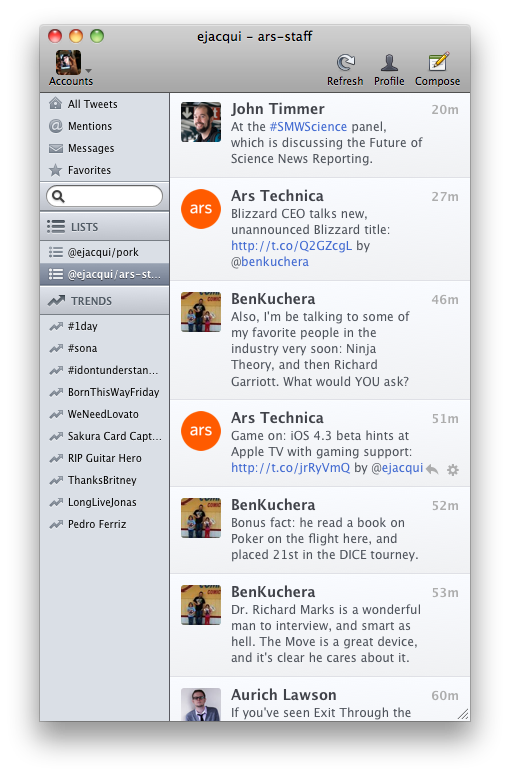Click the reply arrow on iOS 4.3 tweet
Image resolution: width=510 pixels, height=776 pixels.
[432, 469]
